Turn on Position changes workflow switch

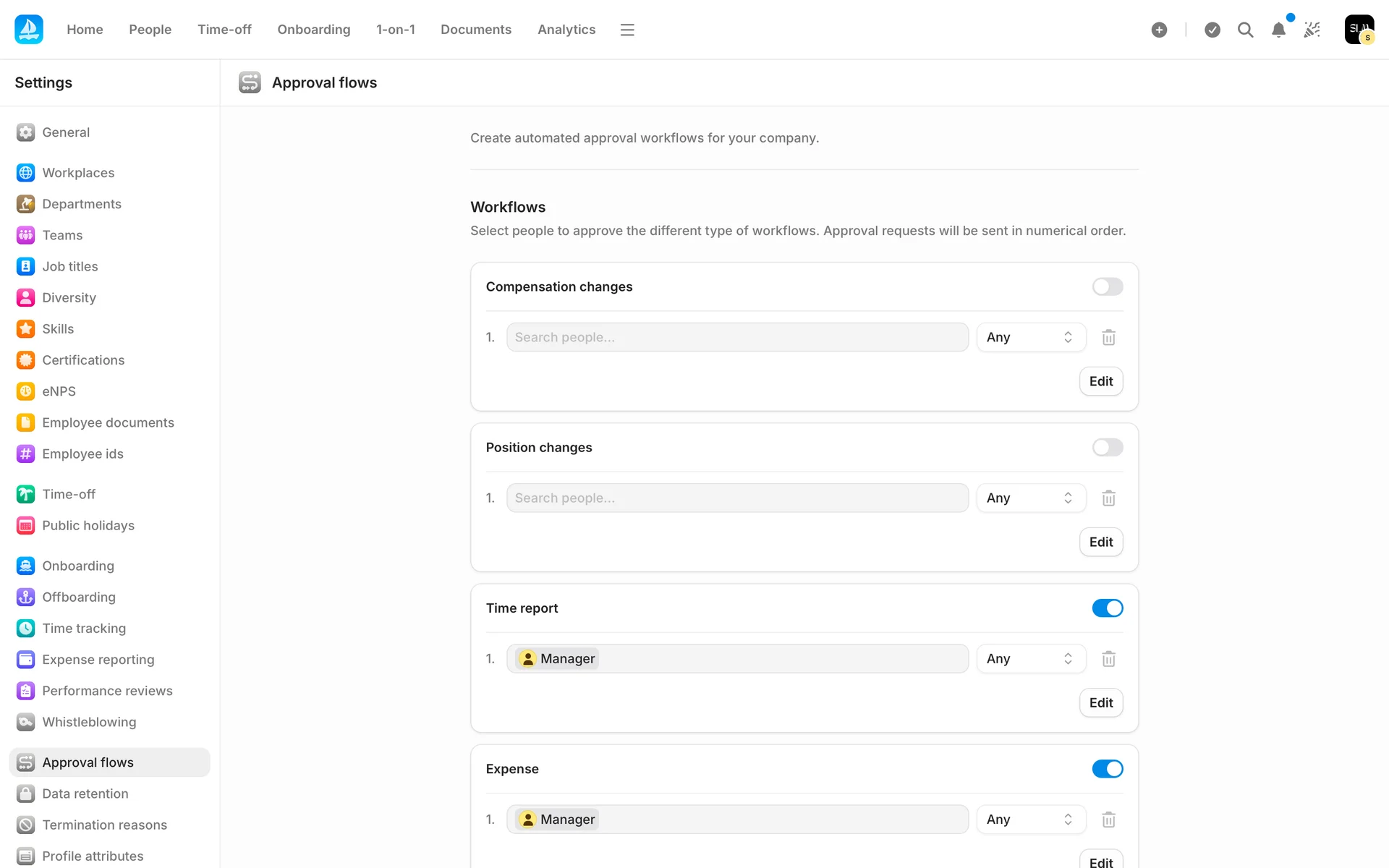point(1107,448)
